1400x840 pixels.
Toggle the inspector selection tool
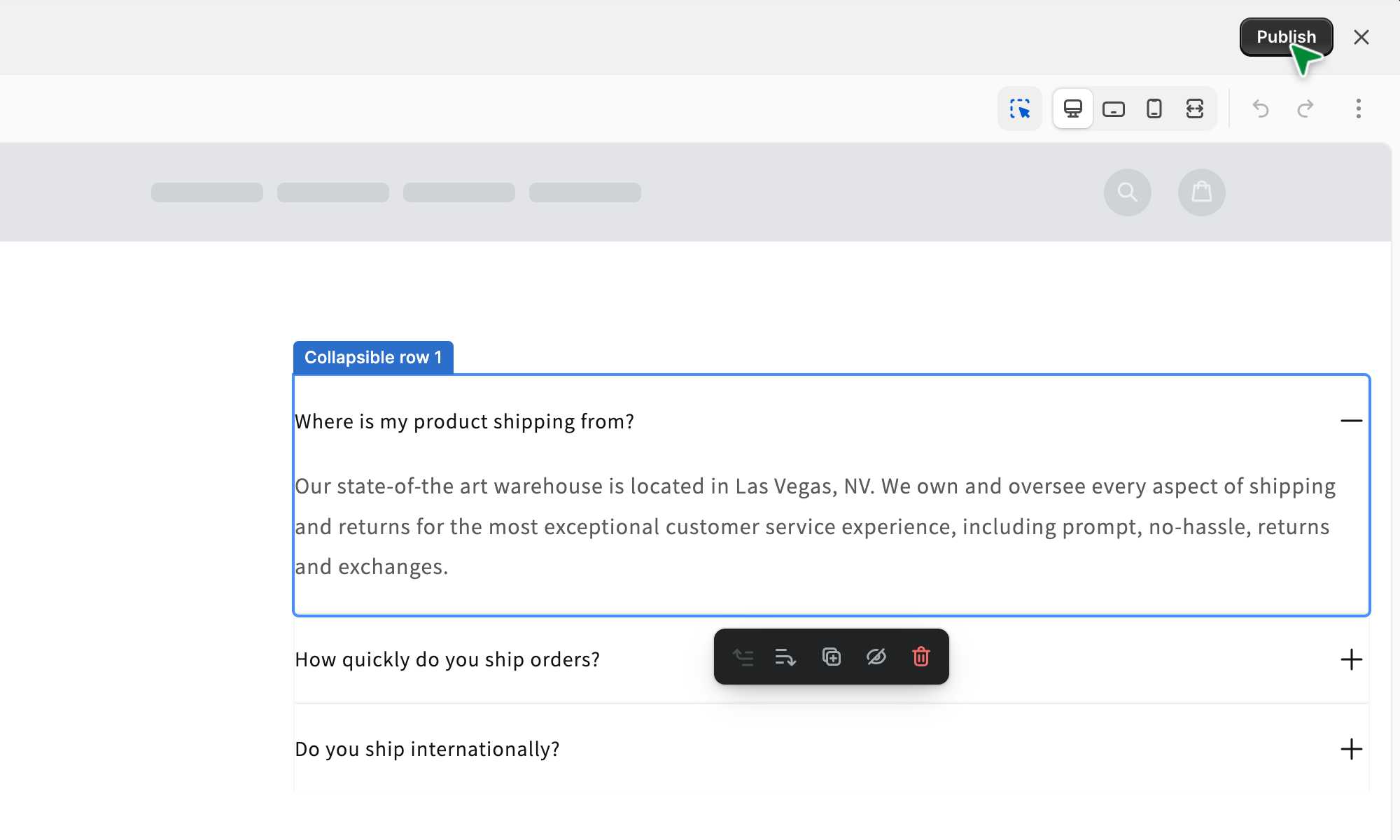click(1020, 108)
